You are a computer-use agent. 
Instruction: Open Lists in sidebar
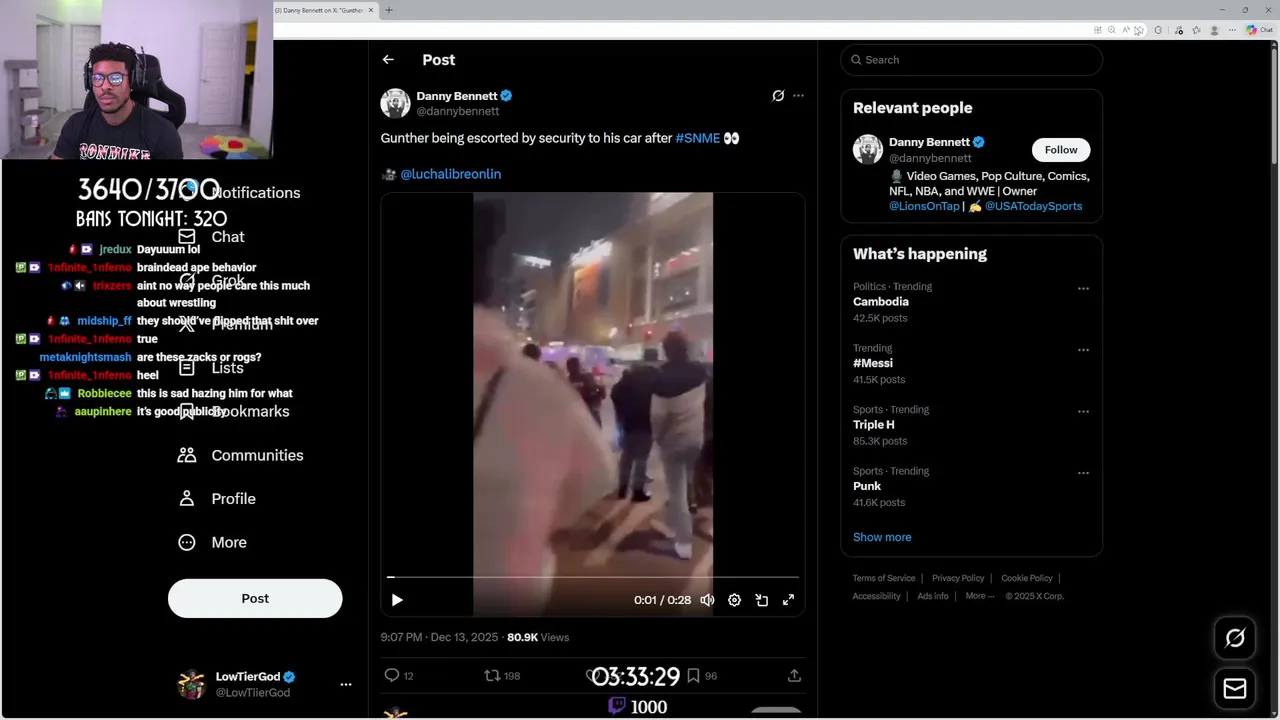click(211, 368)
